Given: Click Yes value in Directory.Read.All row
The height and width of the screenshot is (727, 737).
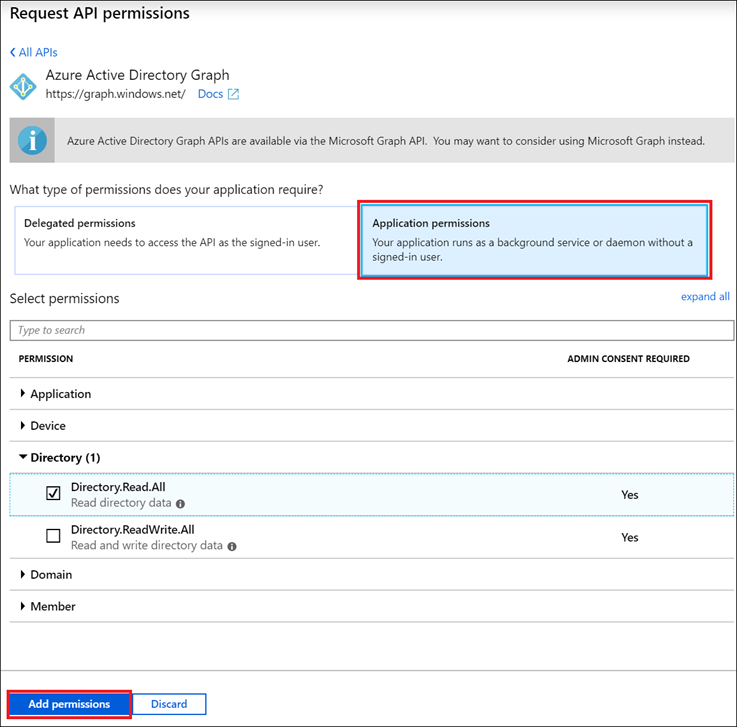Looking at the screenshot, I should coord(630,495).
